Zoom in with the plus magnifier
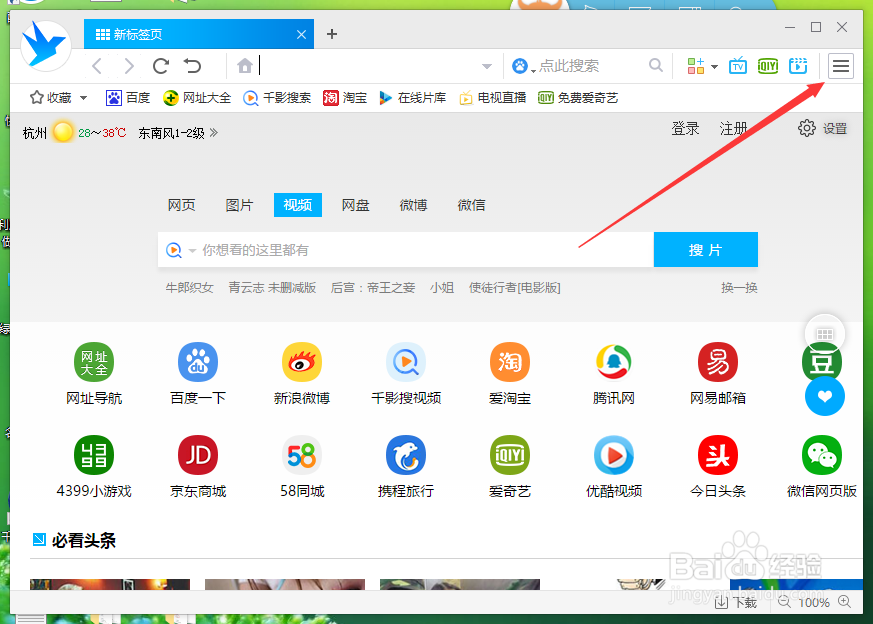The height and width of the screenshot is (624, 873). (845, 602)
